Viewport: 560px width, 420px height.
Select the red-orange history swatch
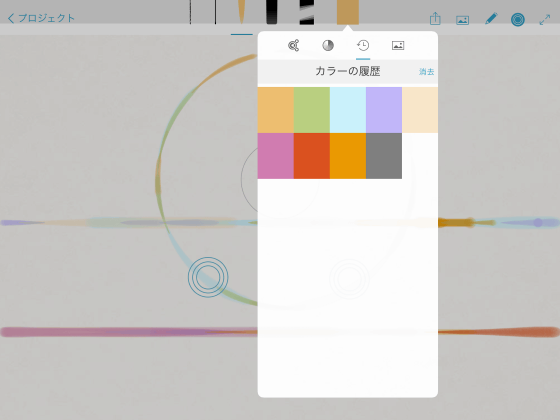click(x=312, y=156)
